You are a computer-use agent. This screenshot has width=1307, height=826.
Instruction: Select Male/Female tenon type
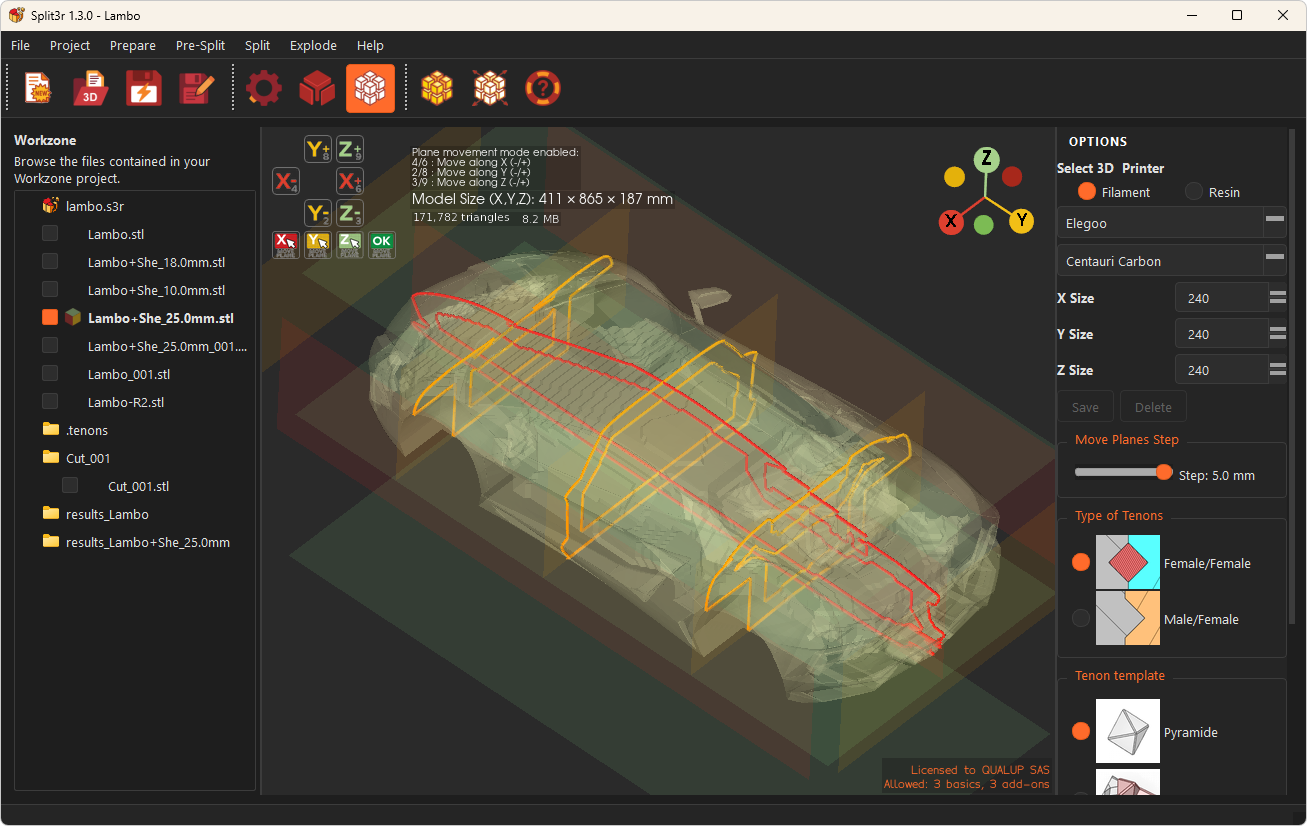coord(1081,619)
